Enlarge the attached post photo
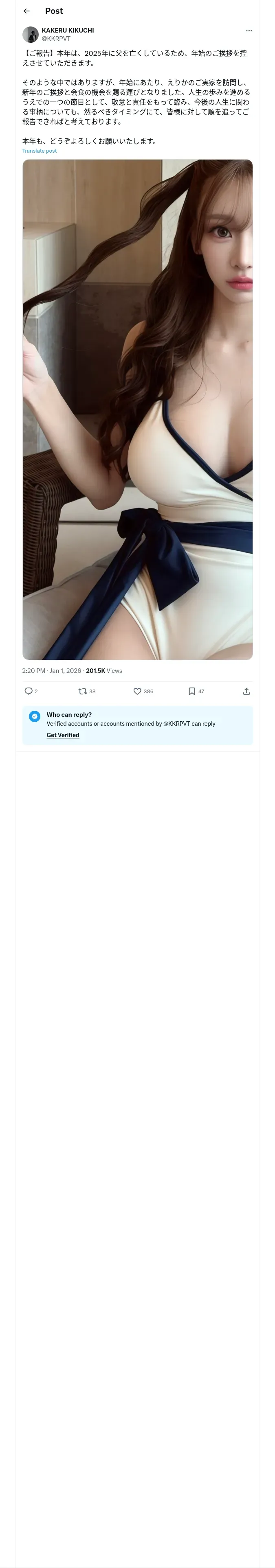The width and height of the screenshot is (275, 1568). pyautogui.click(x=137, y=409)
